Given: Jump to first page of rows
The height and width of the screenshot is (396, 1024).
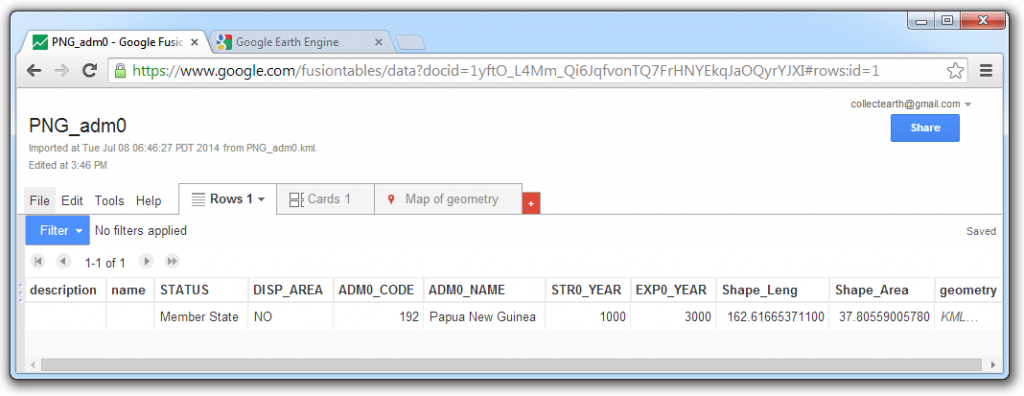Looking at the screenshot, I should pos(38,261).
